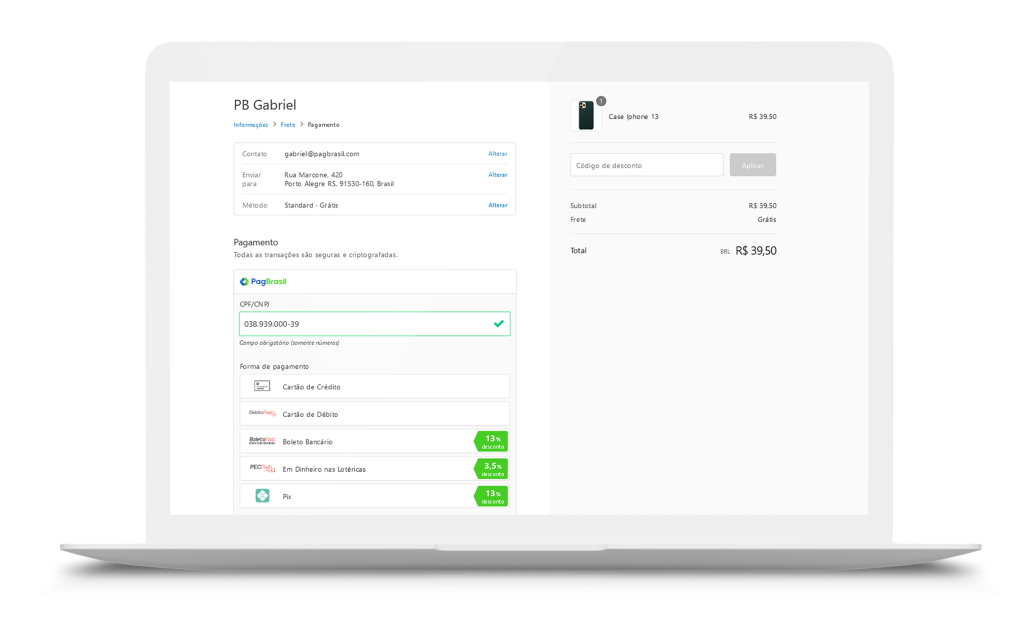The image size is (1024, 638).
Task: Click the Débito Flash card icon
Action: (x=262, y=413)
